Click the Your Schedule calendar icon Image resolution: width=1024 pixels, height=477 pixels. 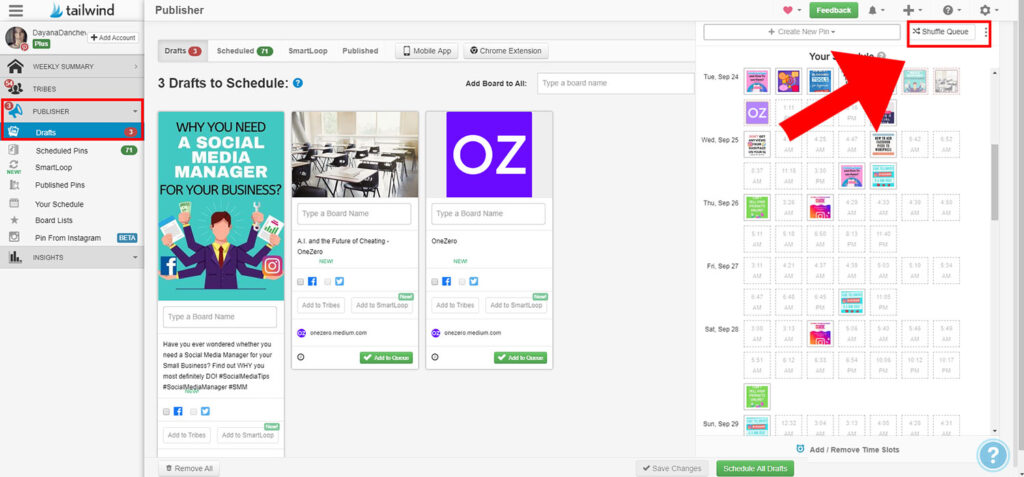pyautogui.click(x=14, y=203)
